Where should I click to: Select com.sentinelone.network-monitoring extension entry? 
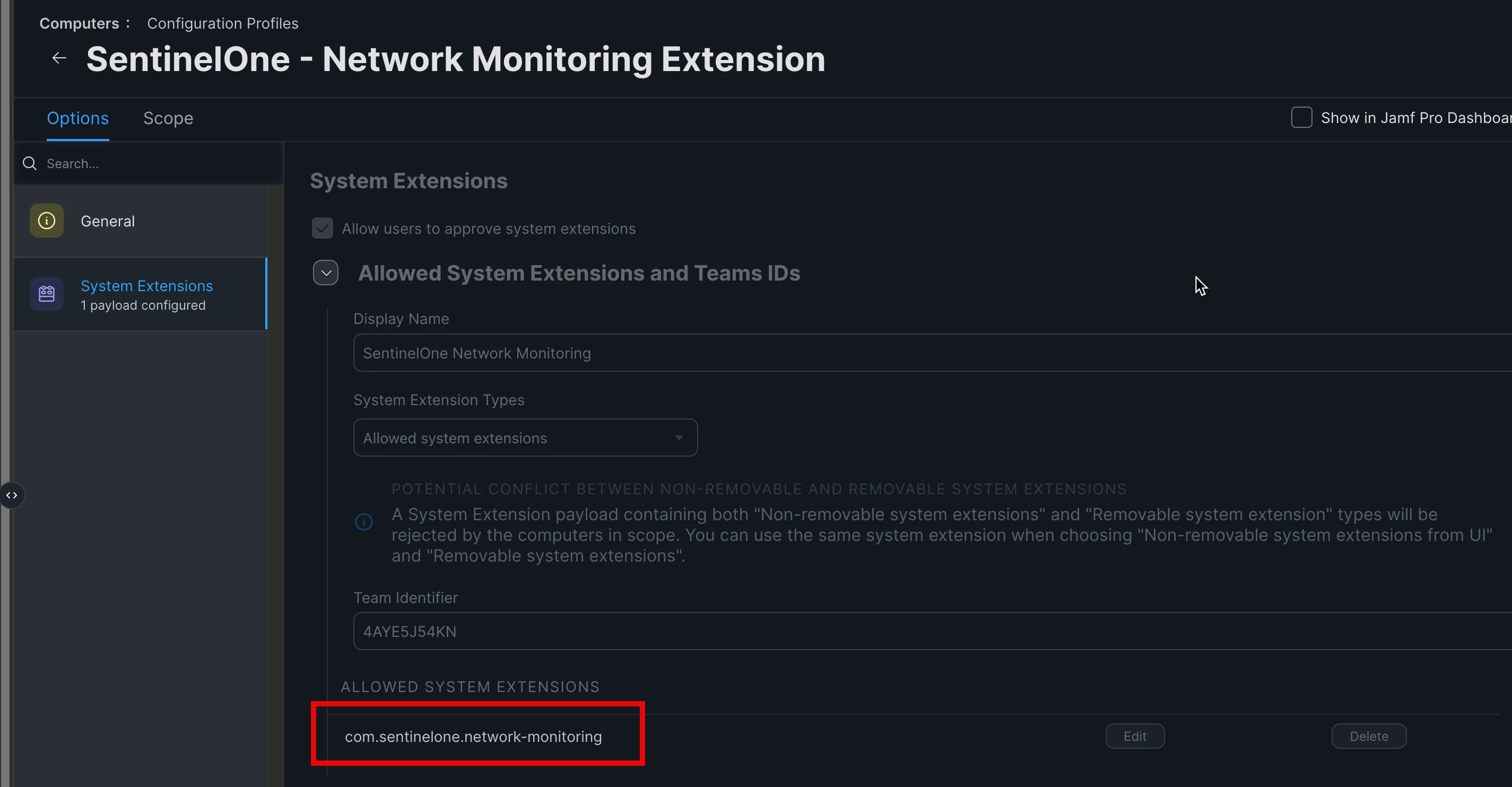pyautogui.click(x=473, y=737)
